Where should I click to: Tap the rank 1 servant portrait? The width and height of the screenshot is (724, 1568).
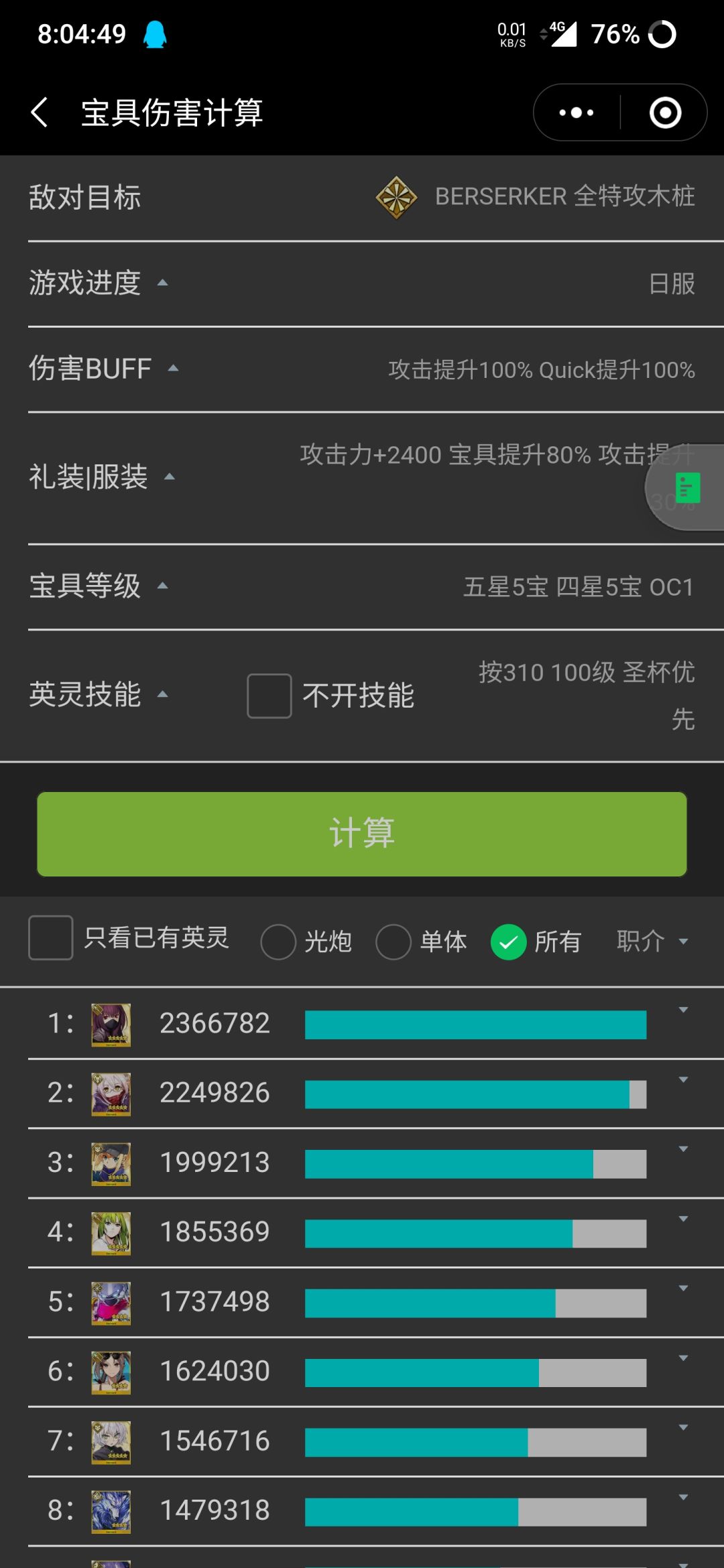(111, 1025)
